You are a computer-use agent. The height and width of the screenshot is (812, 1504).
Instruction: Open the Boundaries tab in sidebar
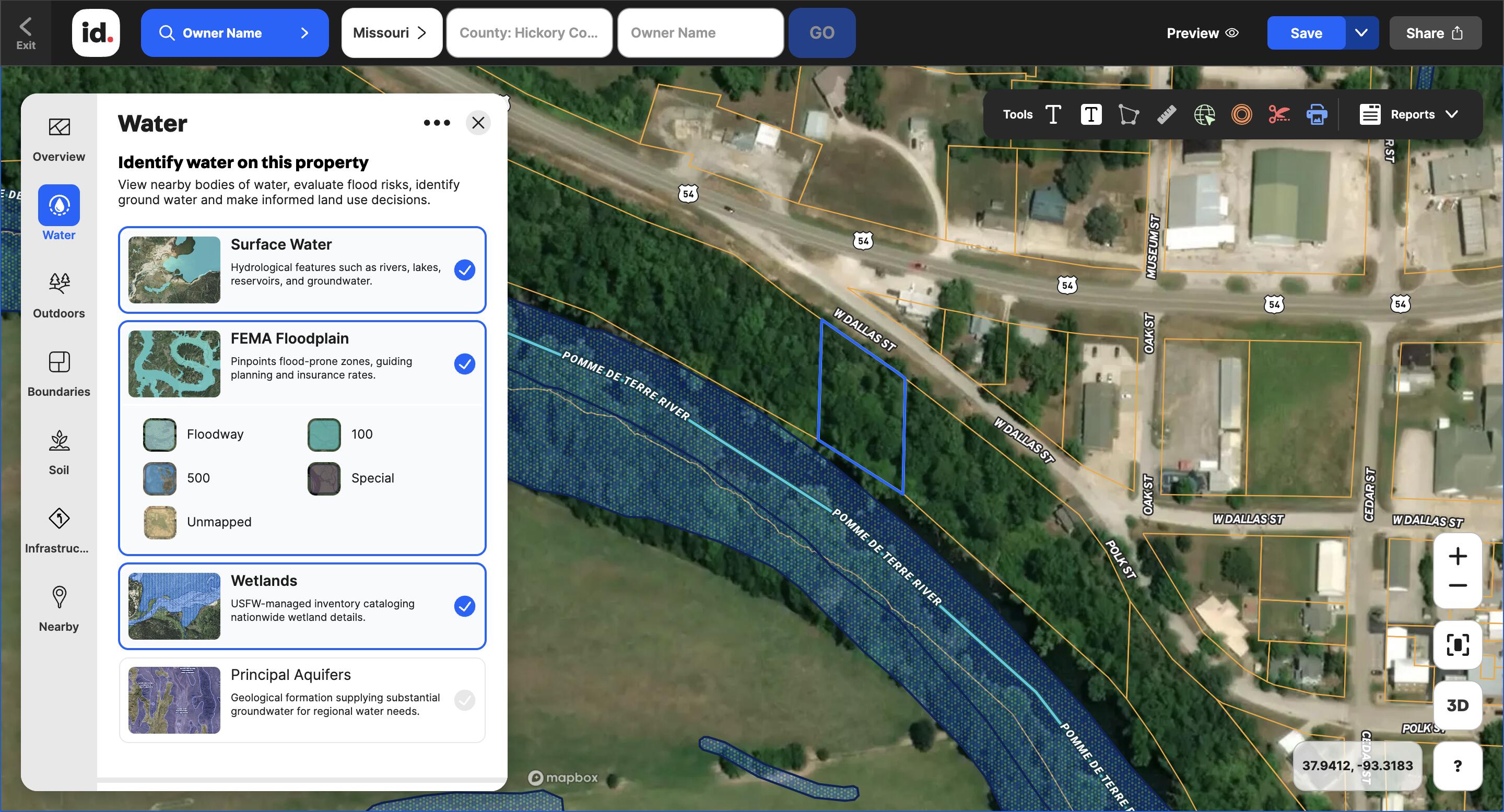[59, 373]
